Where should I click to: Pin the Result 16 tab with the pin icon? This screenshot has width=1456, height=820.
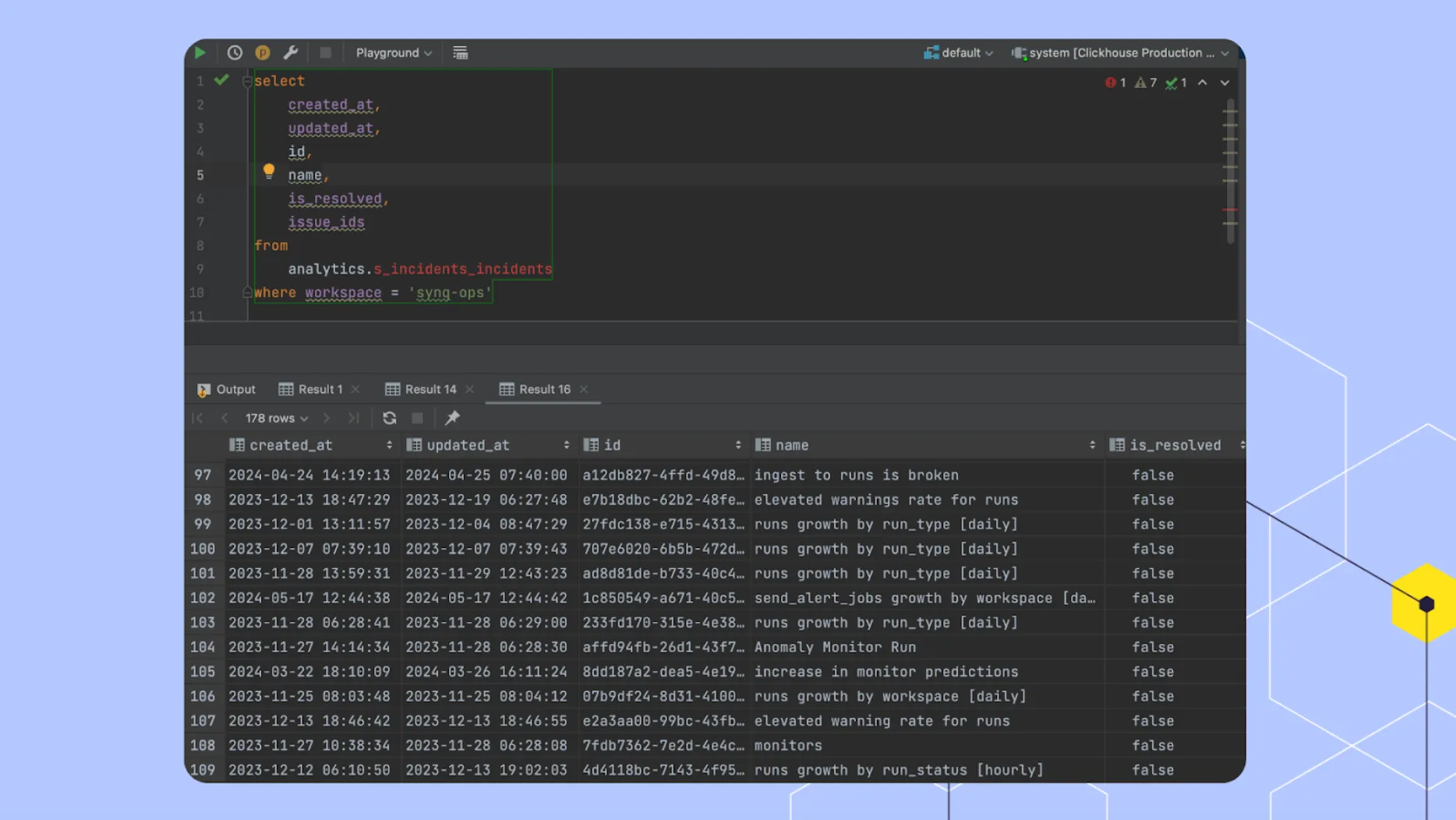pyautogui.click(x=451, y=418)
